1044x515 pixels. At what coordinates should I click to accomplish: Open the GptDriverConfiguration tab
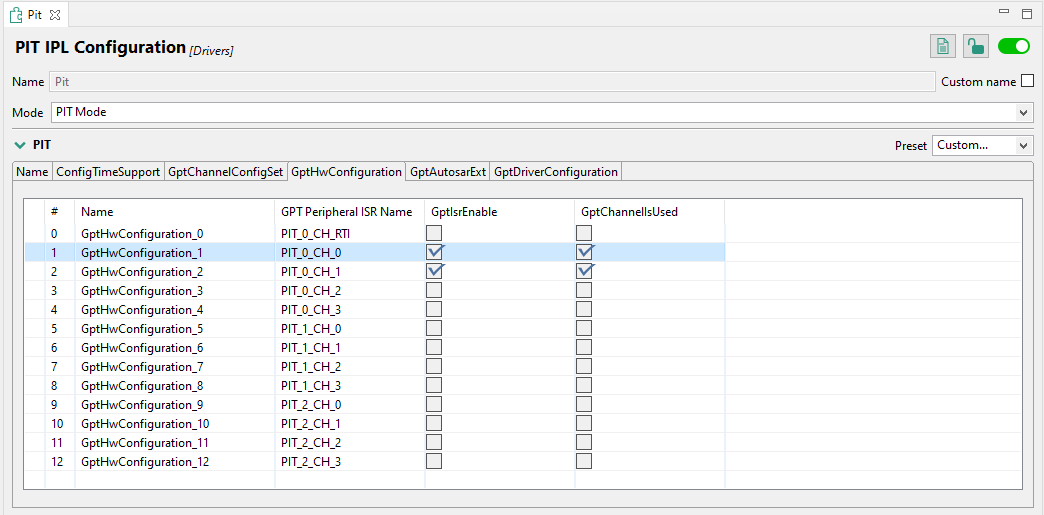tap(556, 172)
